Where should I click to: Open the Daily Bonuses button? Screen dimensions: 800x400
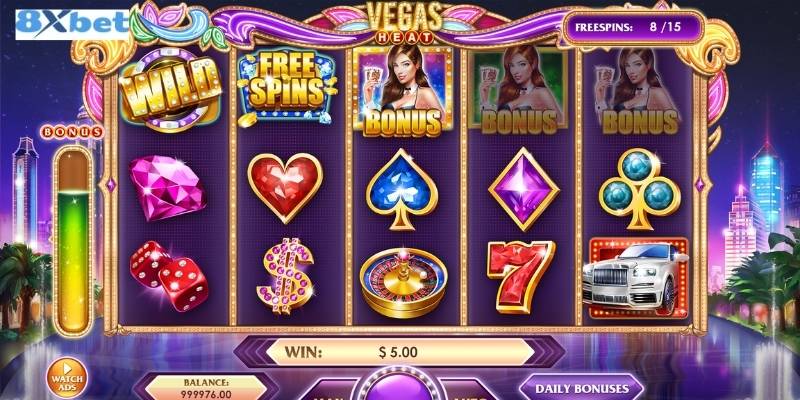[x=581, y=388]
